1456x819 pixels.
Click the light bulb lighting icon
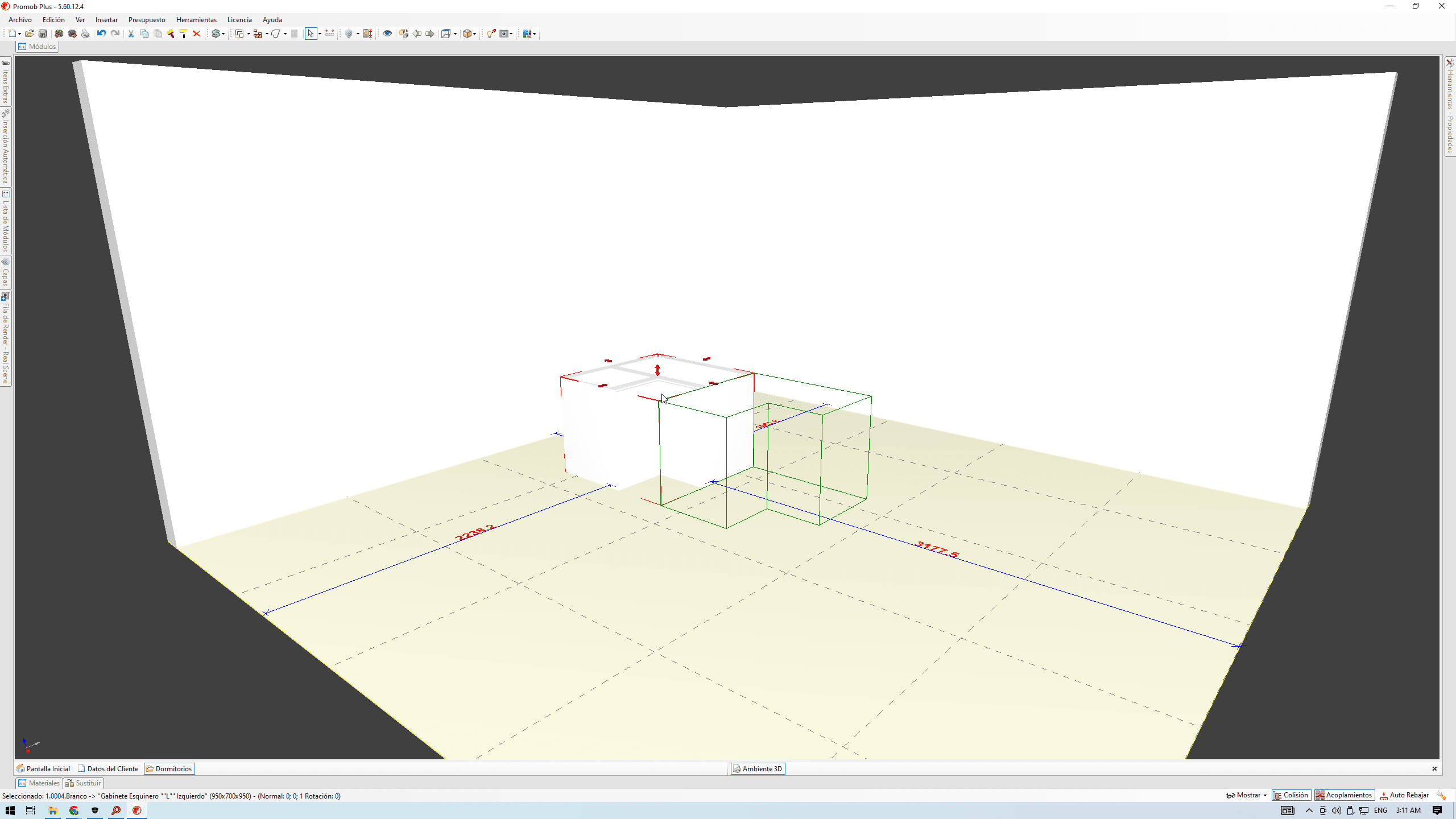coord(491,34)
